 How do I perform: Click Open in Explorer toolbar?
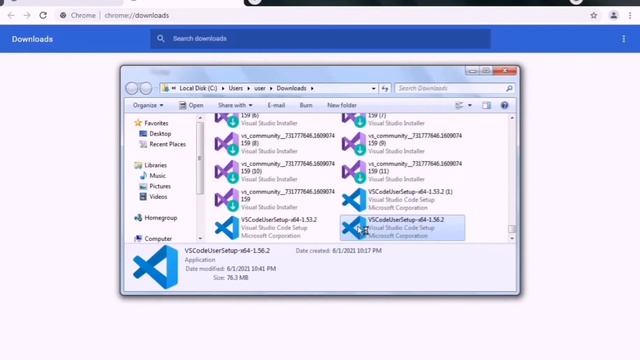(x=191, y=105)
